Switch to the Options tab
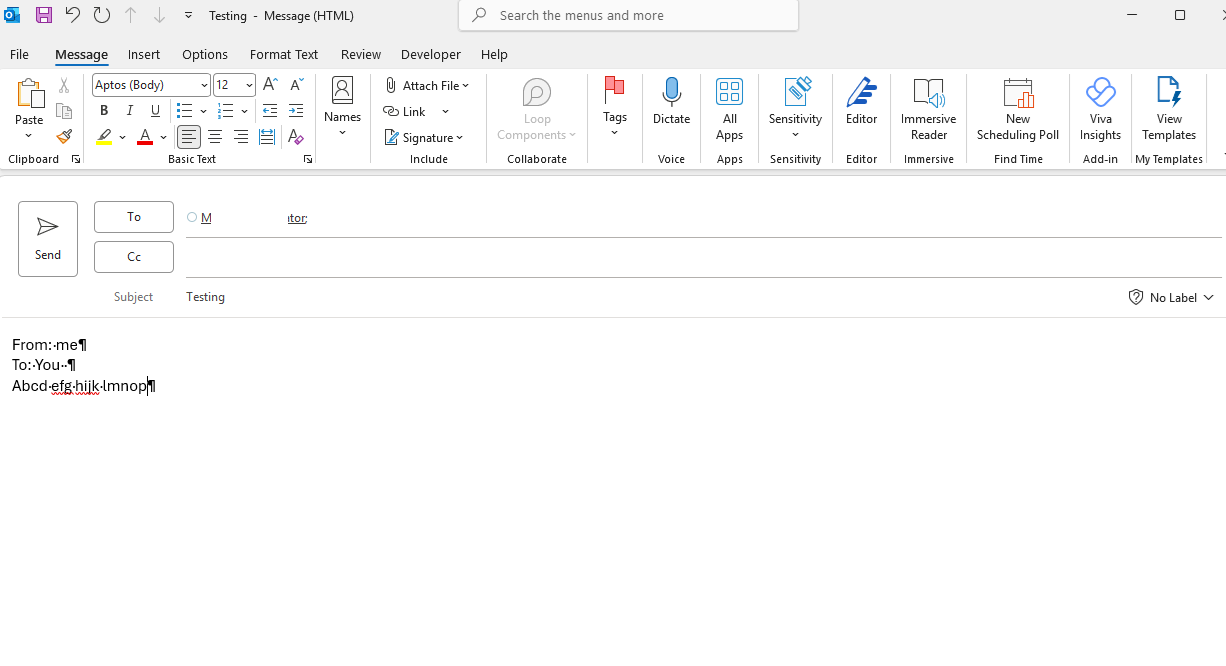This screenshot has width=1226, height=666. (x=205, y=54)
